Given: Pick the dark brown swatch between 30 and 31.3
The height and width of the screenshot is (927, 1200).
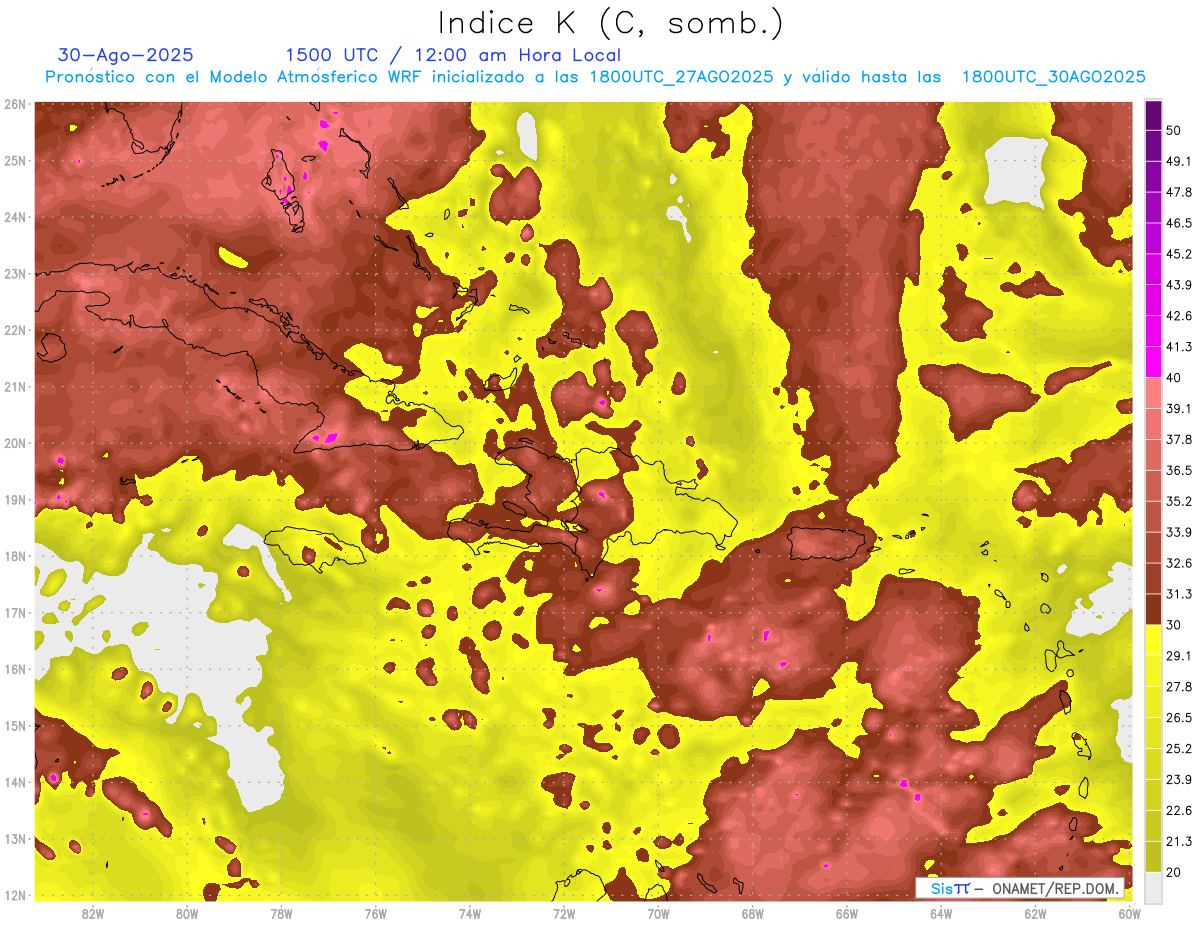Looking at the screenshot, I should pyautogui.click(x=1153, y=609).
